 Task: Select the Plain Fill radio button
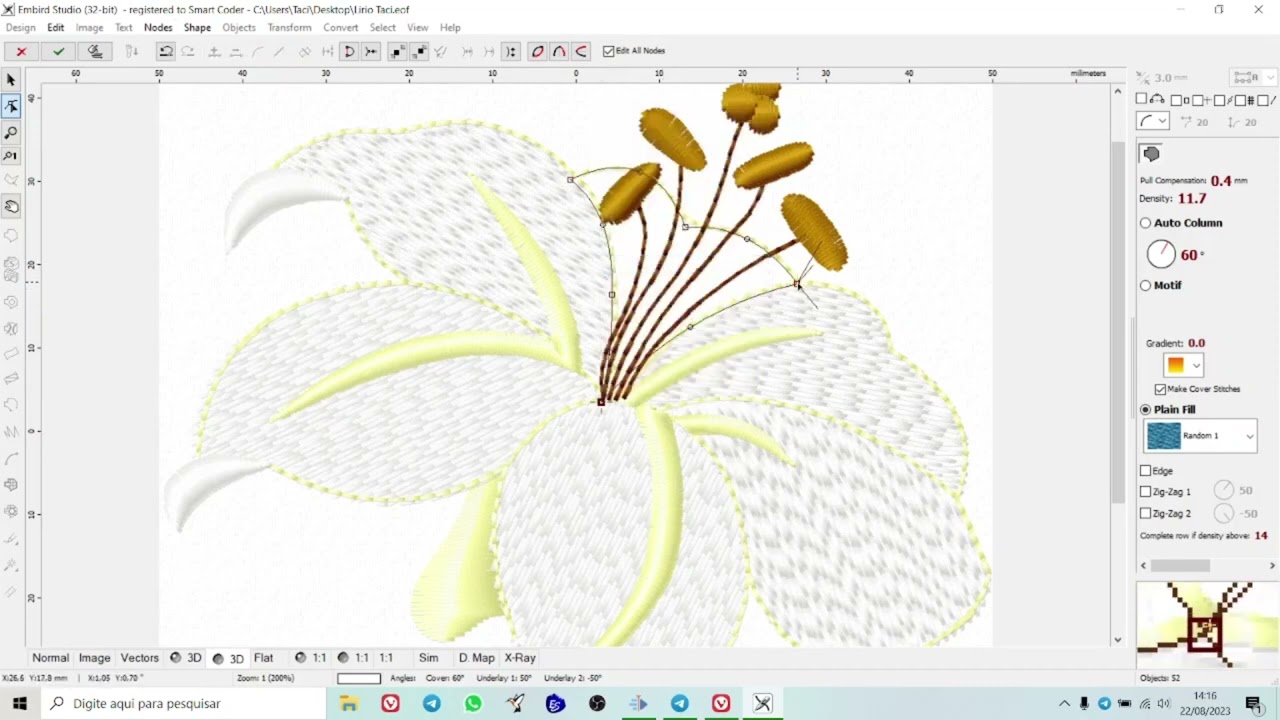(x=1146, y=409)
